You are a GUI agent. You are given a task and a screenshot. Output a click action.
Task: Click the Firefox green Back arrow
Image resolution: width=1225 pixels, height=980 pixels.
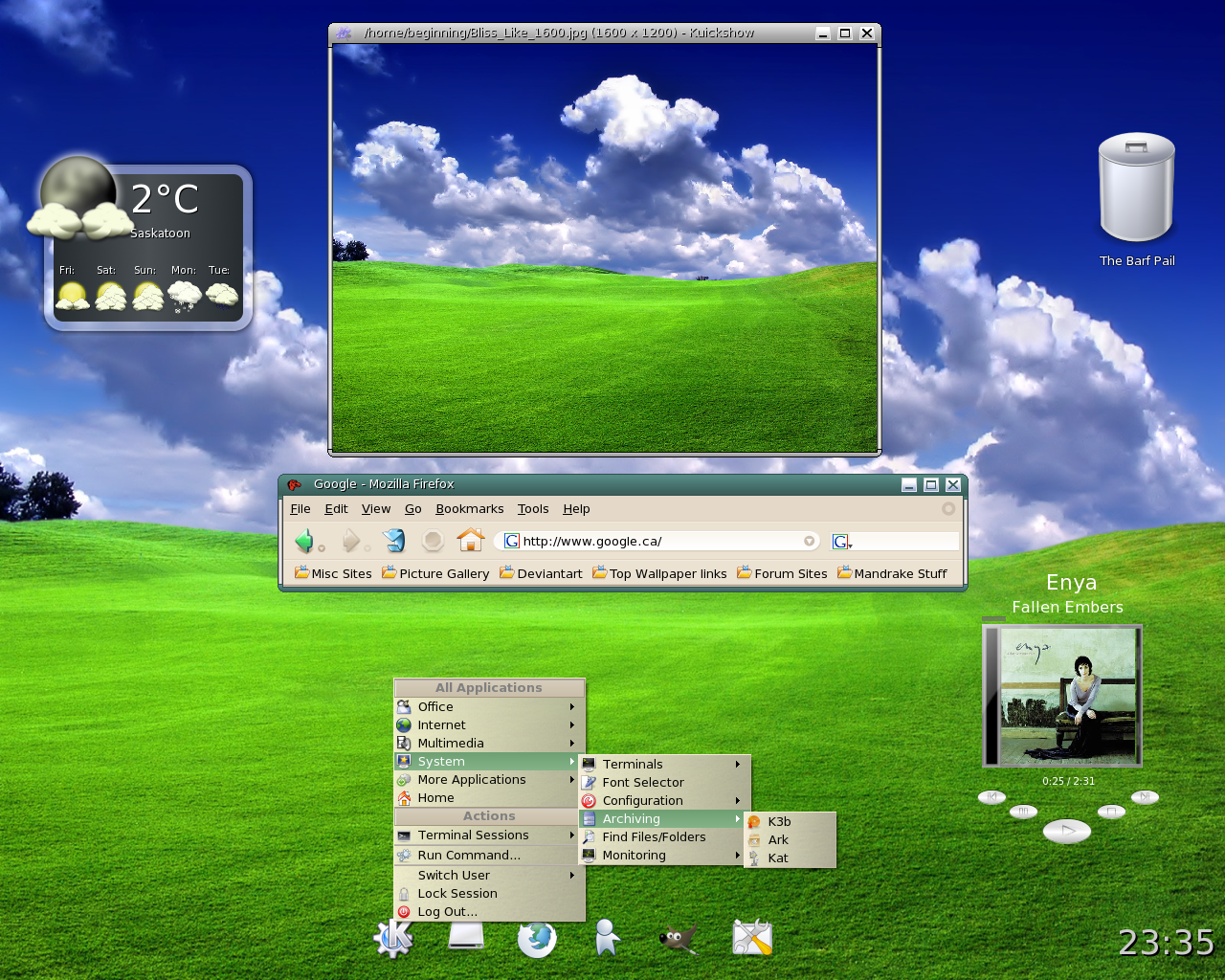point(304,541)
